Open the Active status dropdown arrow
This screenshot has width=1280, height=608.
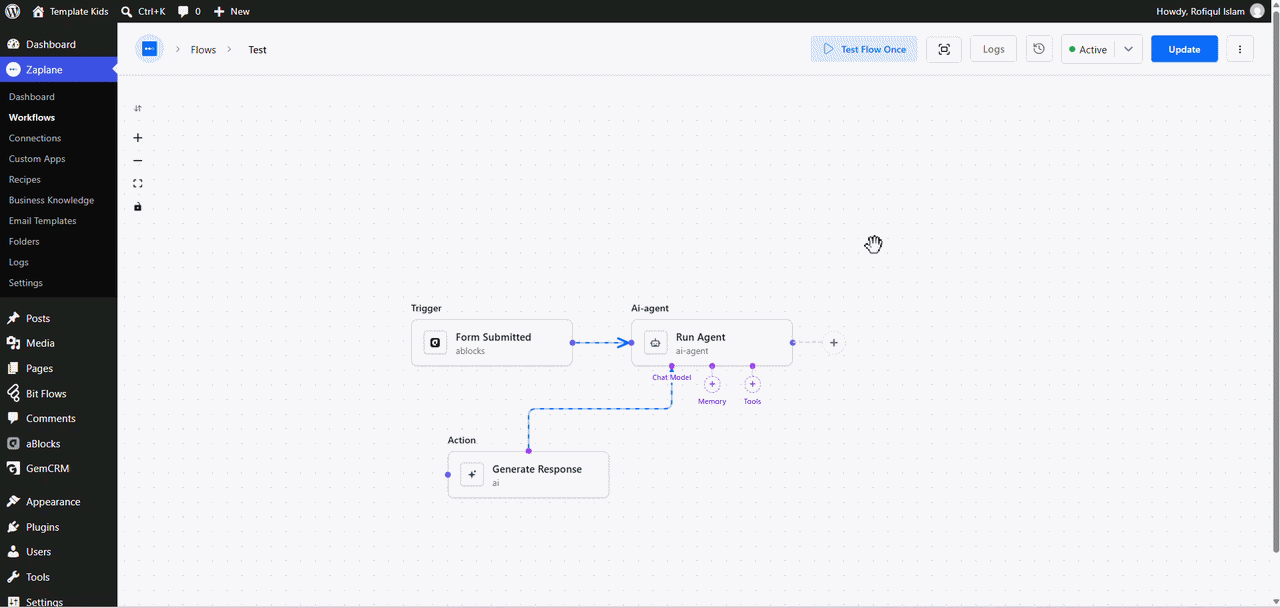tap(1129, 49)
